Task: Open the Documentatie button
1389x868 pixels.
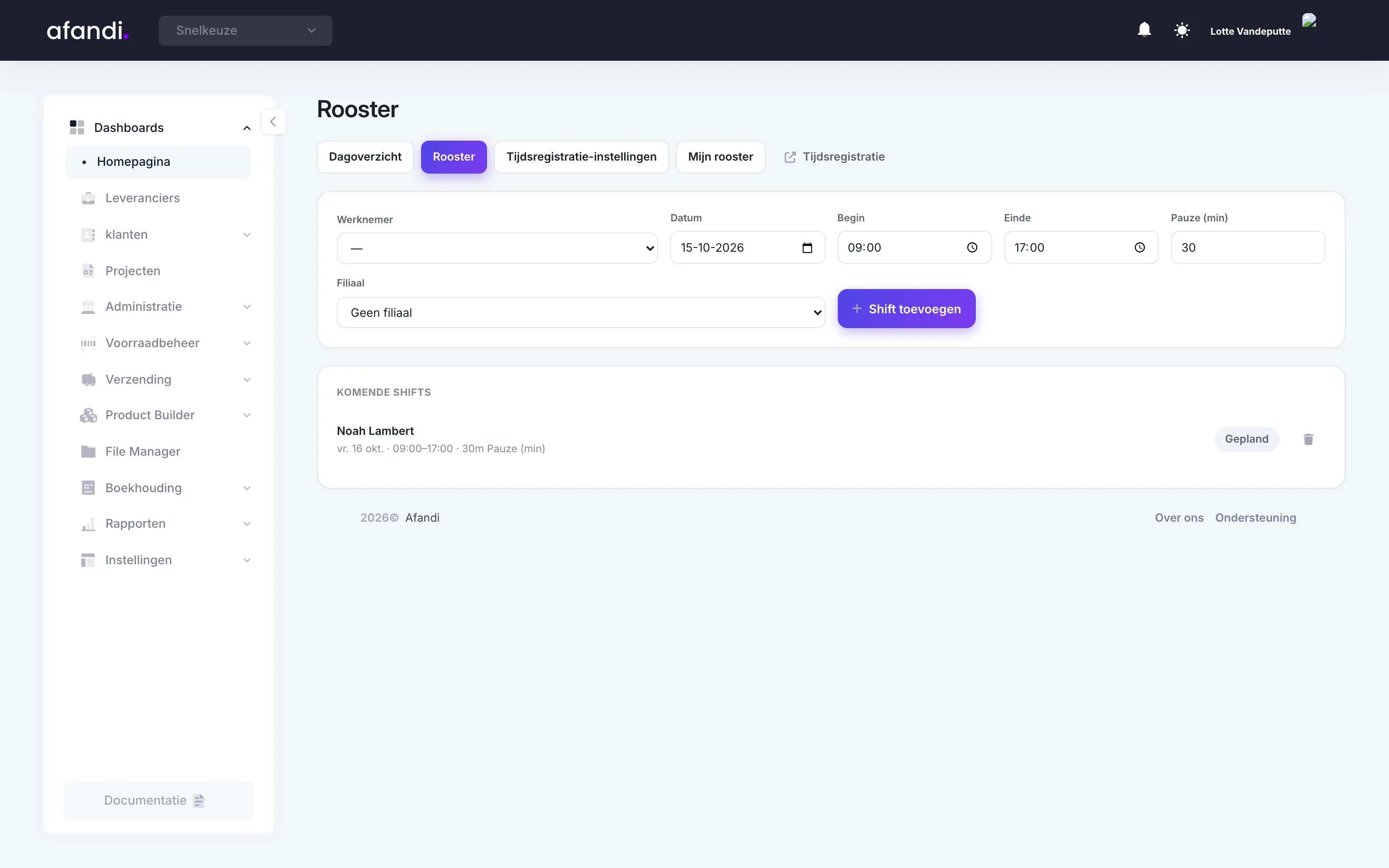Action: point(158,800)
